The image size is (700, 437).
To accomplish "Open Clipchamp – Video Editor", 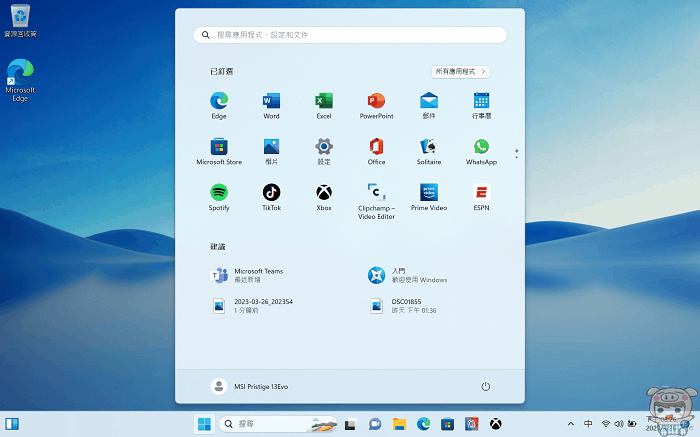I will click(x=376, y=201).
